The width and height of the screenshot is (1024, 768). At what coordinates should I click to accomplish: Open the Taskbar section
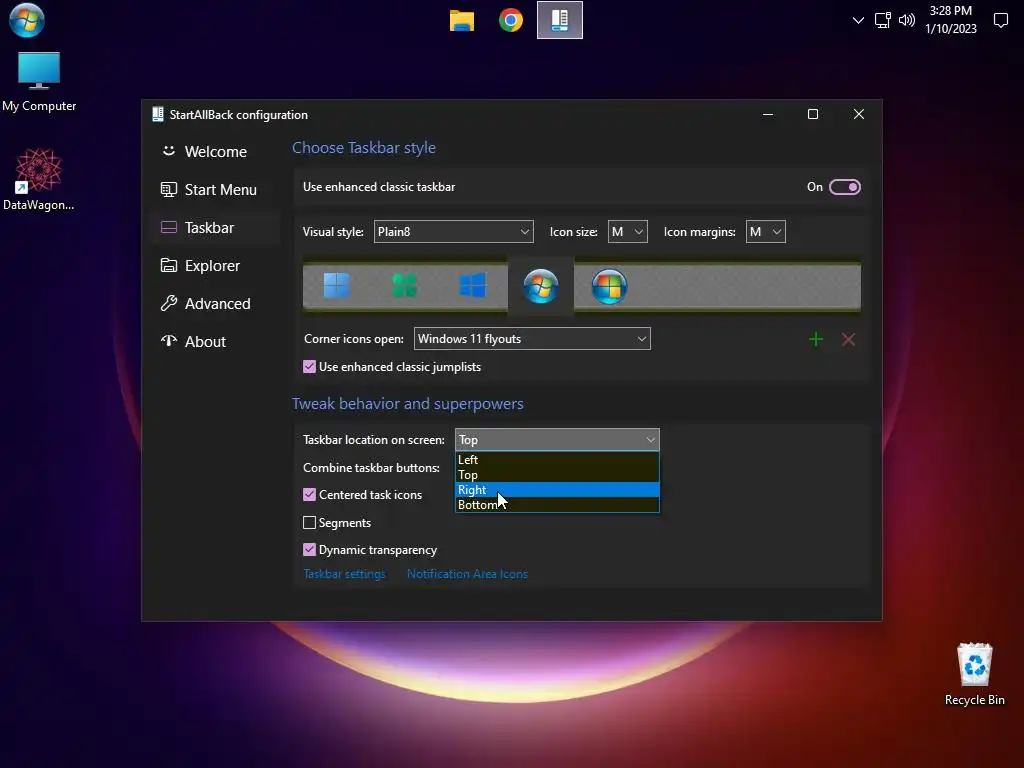pyautogui.click(x=215, y=227)
